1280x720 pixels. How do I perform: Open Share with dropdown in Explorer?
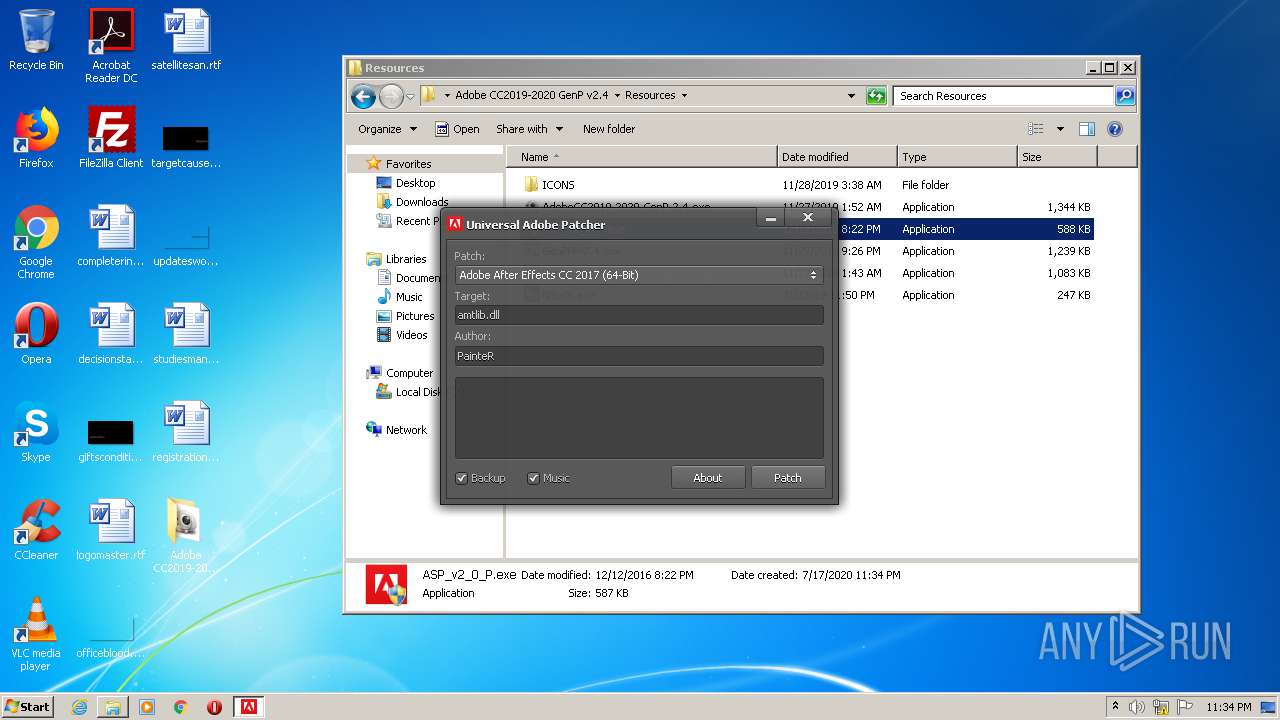[529, 129]
